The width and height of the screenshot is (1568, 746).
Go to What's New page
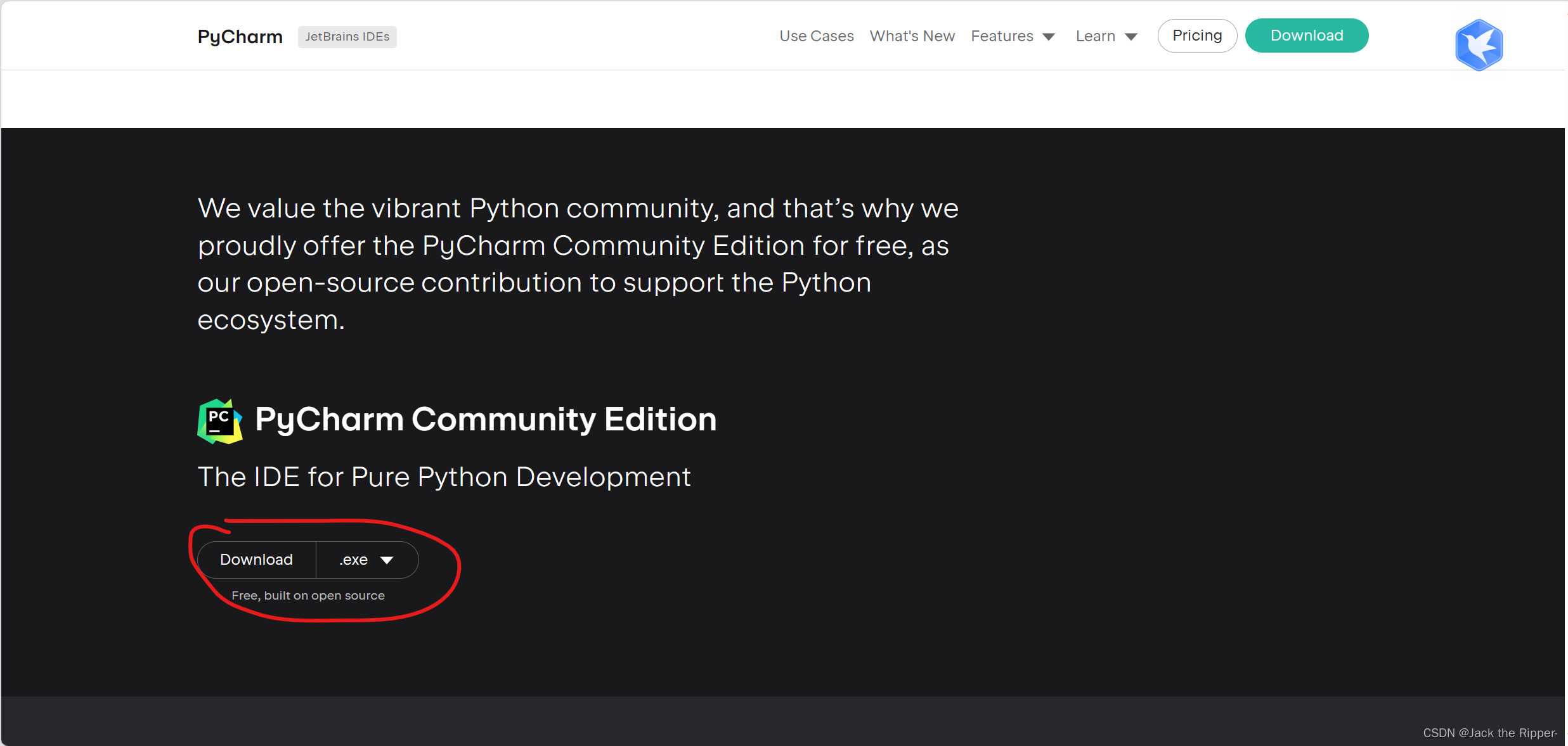tap(912, 36)
